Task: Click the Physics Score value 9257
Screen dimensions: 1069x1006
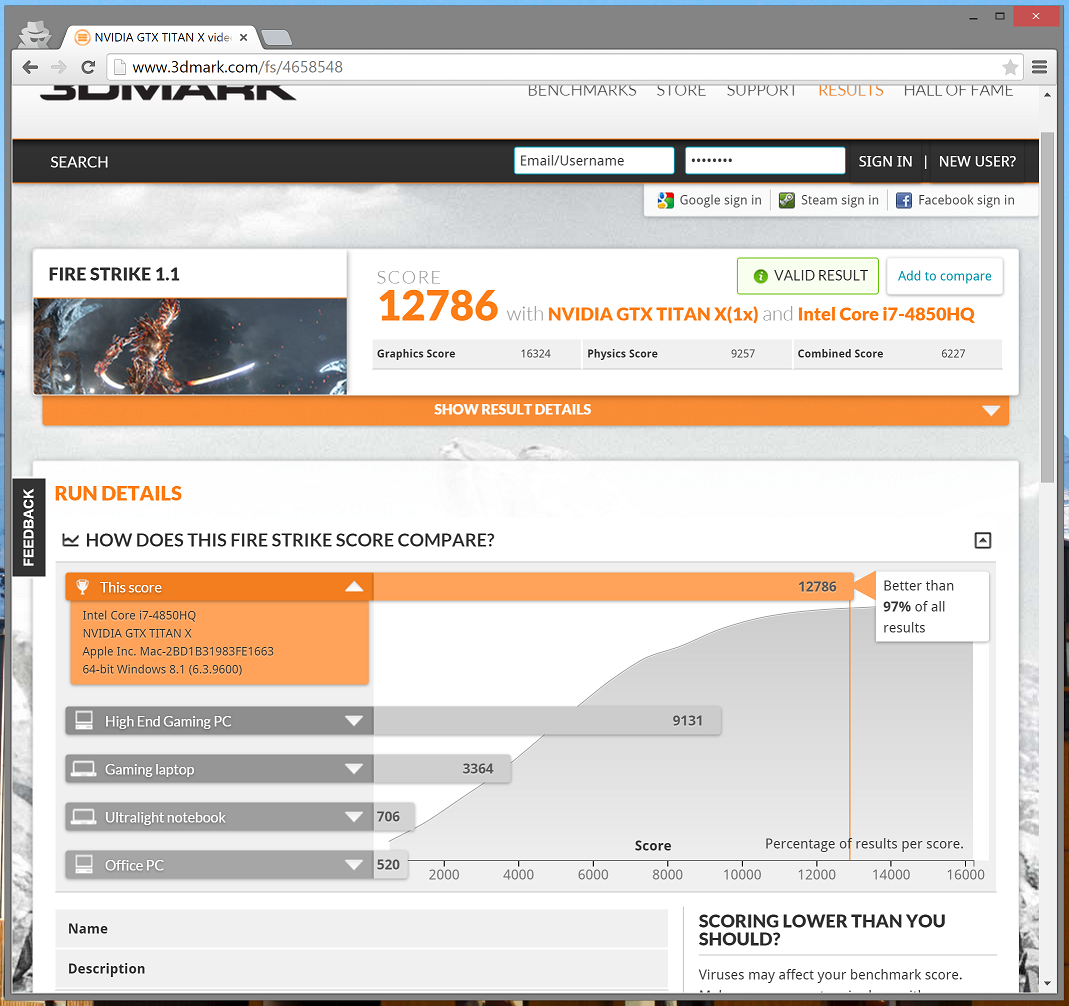Action: (x=742, y=354)
